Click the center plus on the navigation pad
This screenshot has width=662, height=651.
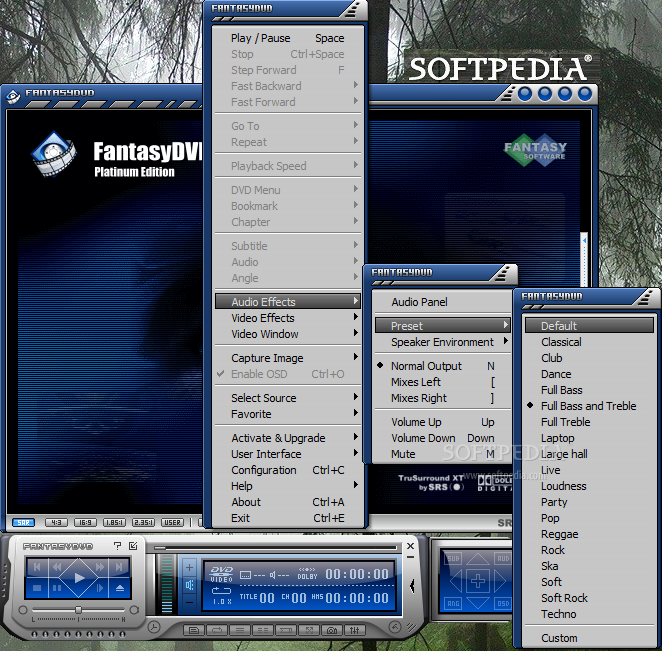pyautogui.click(x=478, y=581)
